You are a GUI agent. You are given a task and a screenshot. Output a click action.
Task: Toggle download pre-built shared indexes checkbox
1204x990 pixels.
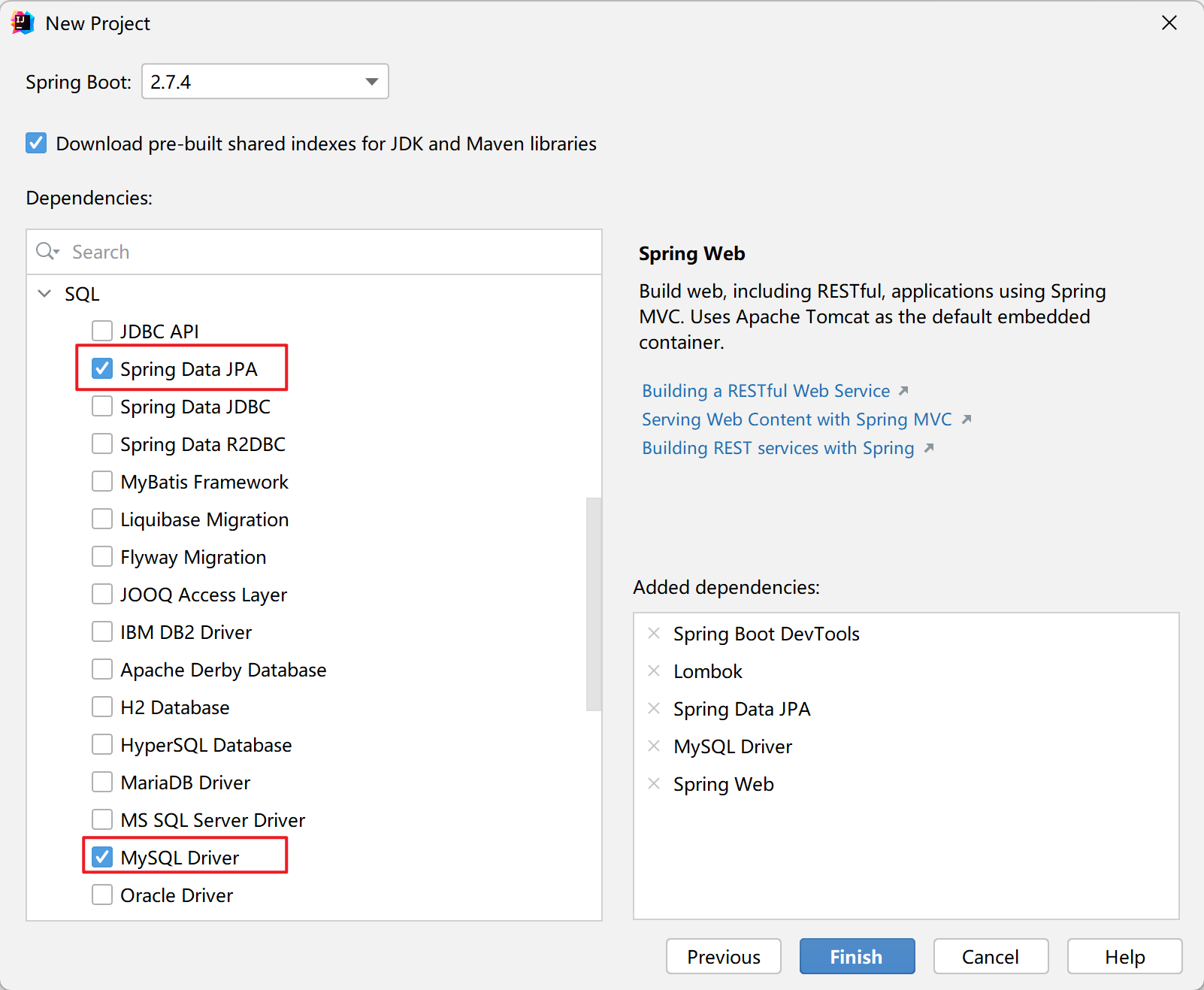[x=36, y=143]
